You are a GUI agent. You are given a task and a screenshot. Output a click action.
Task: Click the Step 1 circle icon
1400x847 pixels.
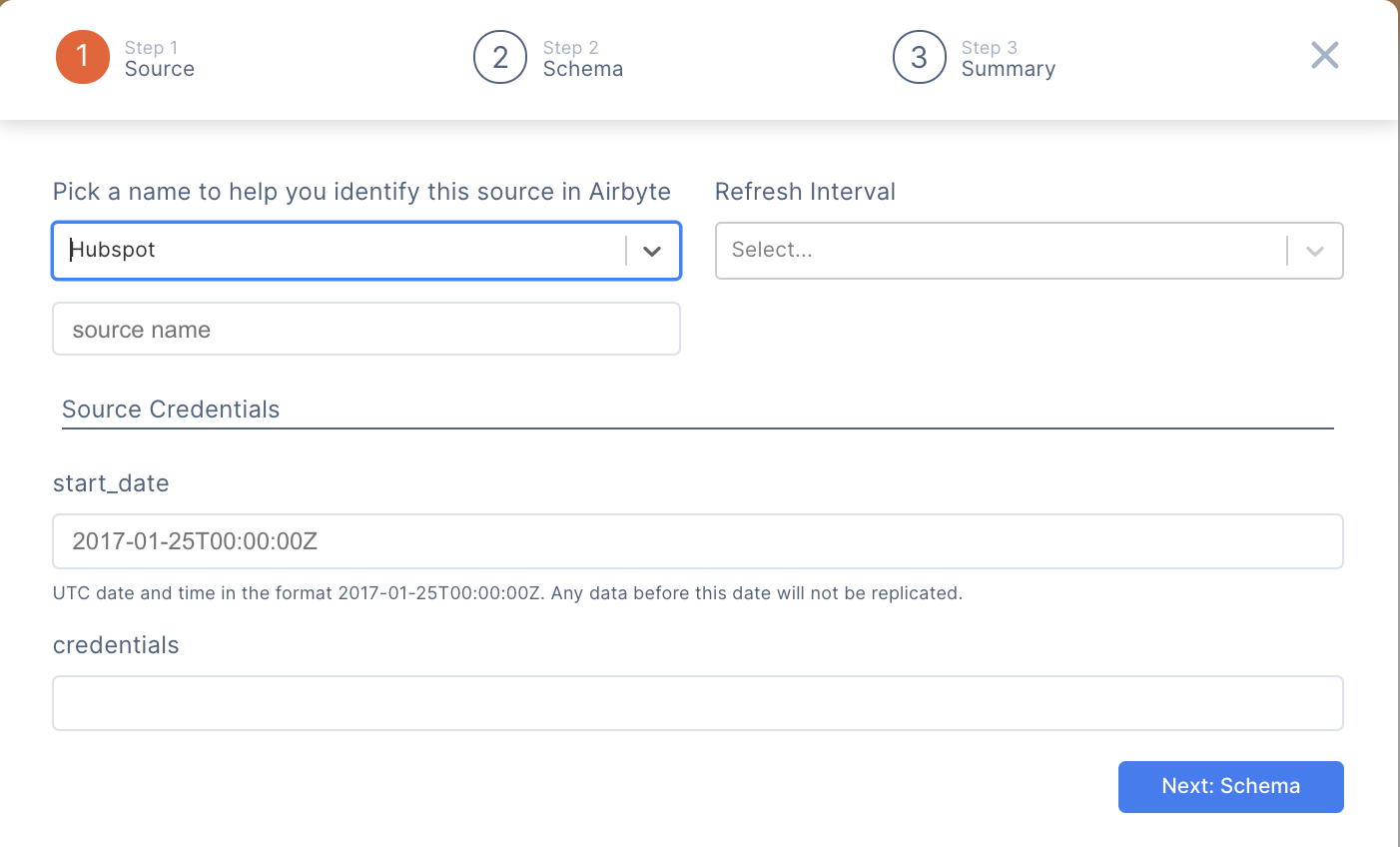pyautogui.click(x=83, y=57)
